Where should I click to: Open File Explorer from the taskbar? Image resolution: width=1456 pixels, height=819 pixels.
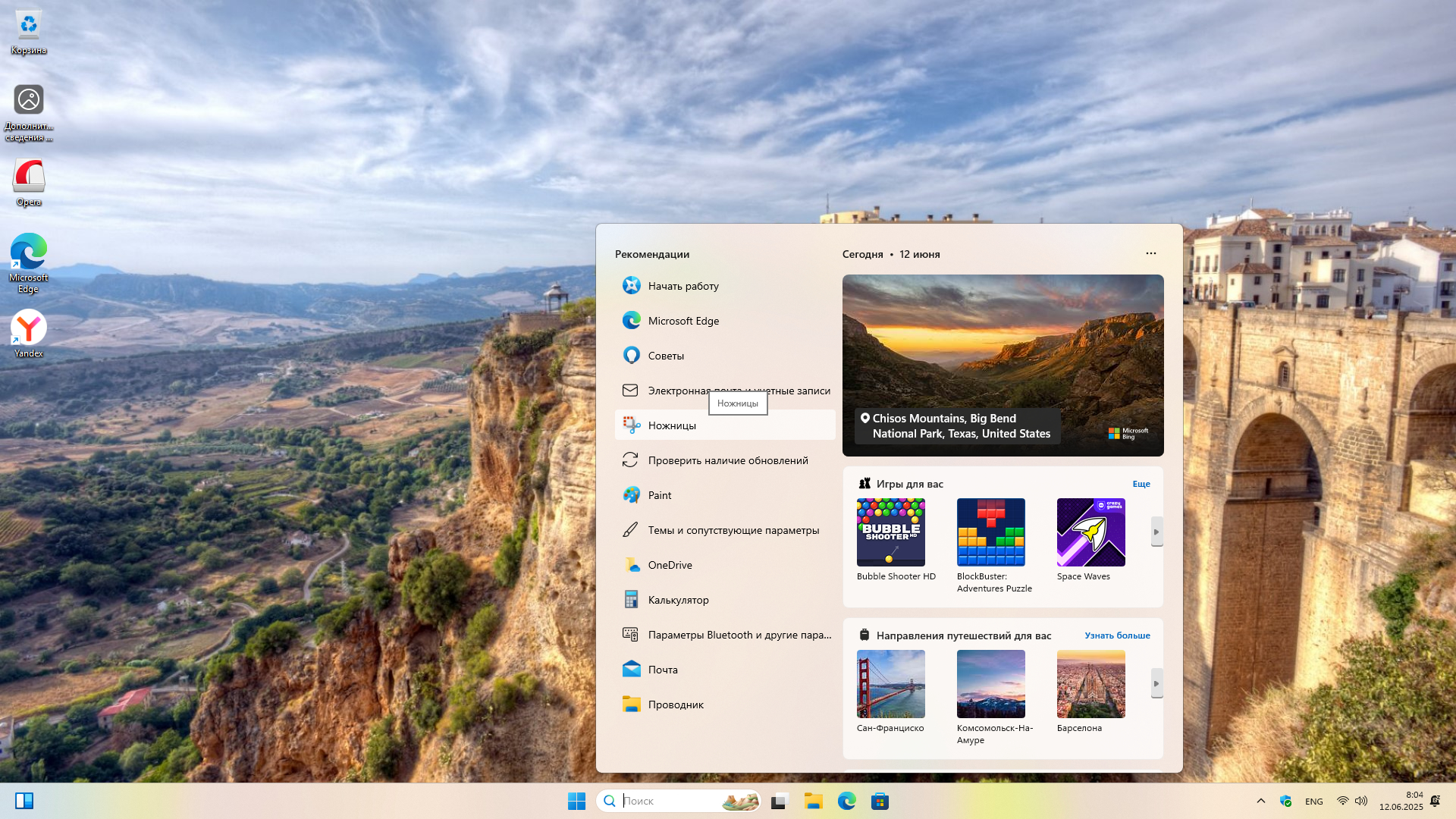814,801
